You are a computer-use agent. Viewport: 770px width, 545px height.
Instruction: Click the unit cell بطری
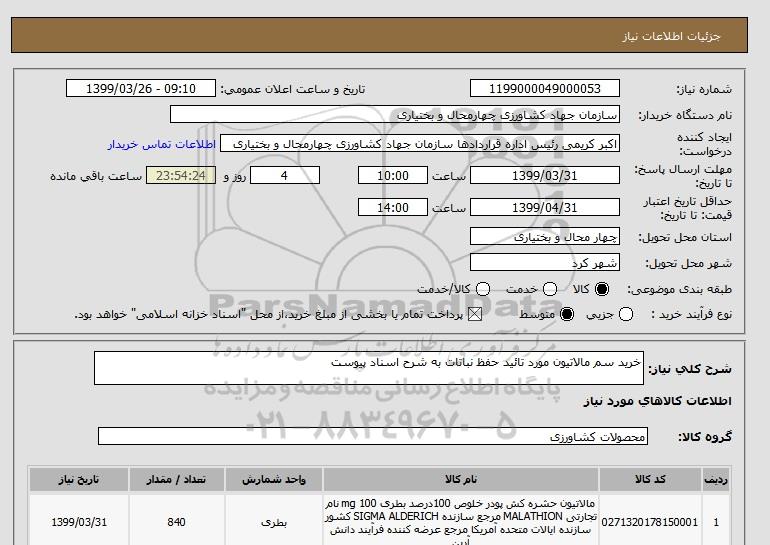[274, 522]
